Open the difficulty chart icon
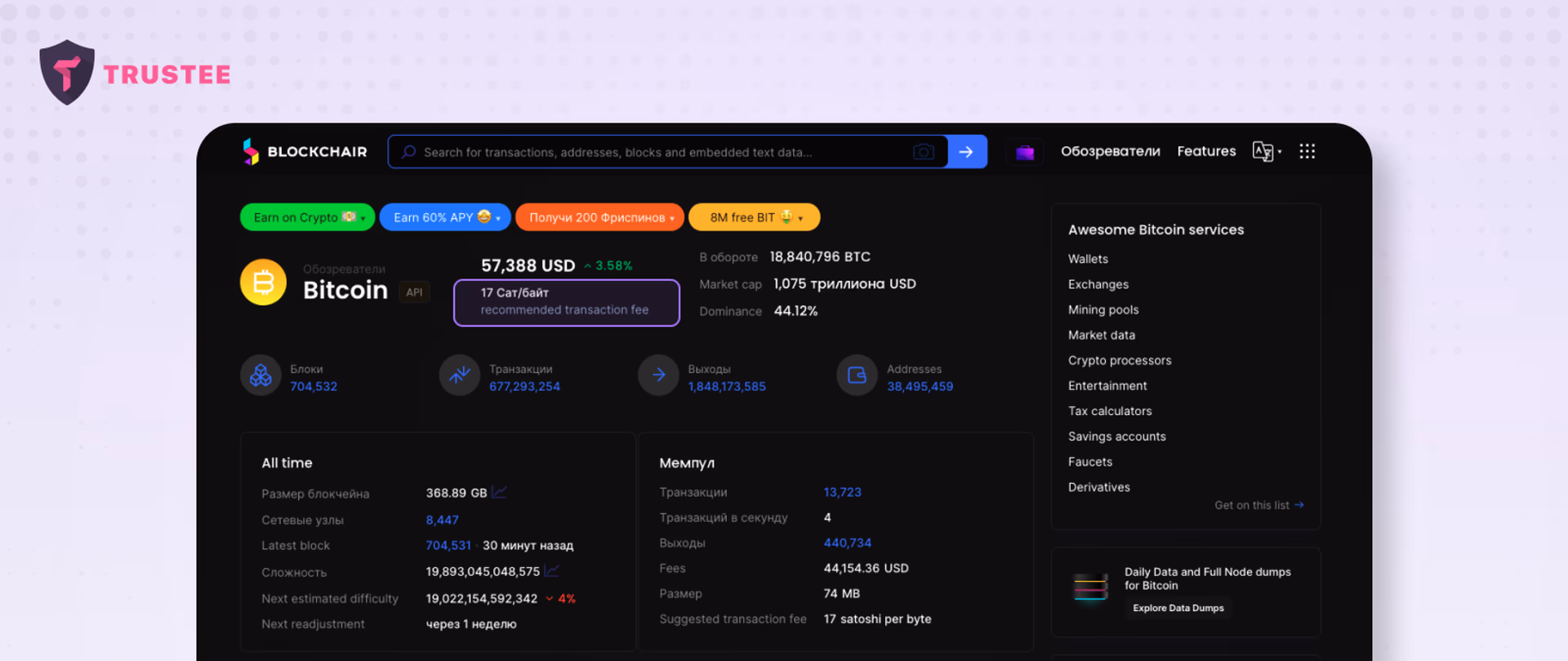 [552, 570]
